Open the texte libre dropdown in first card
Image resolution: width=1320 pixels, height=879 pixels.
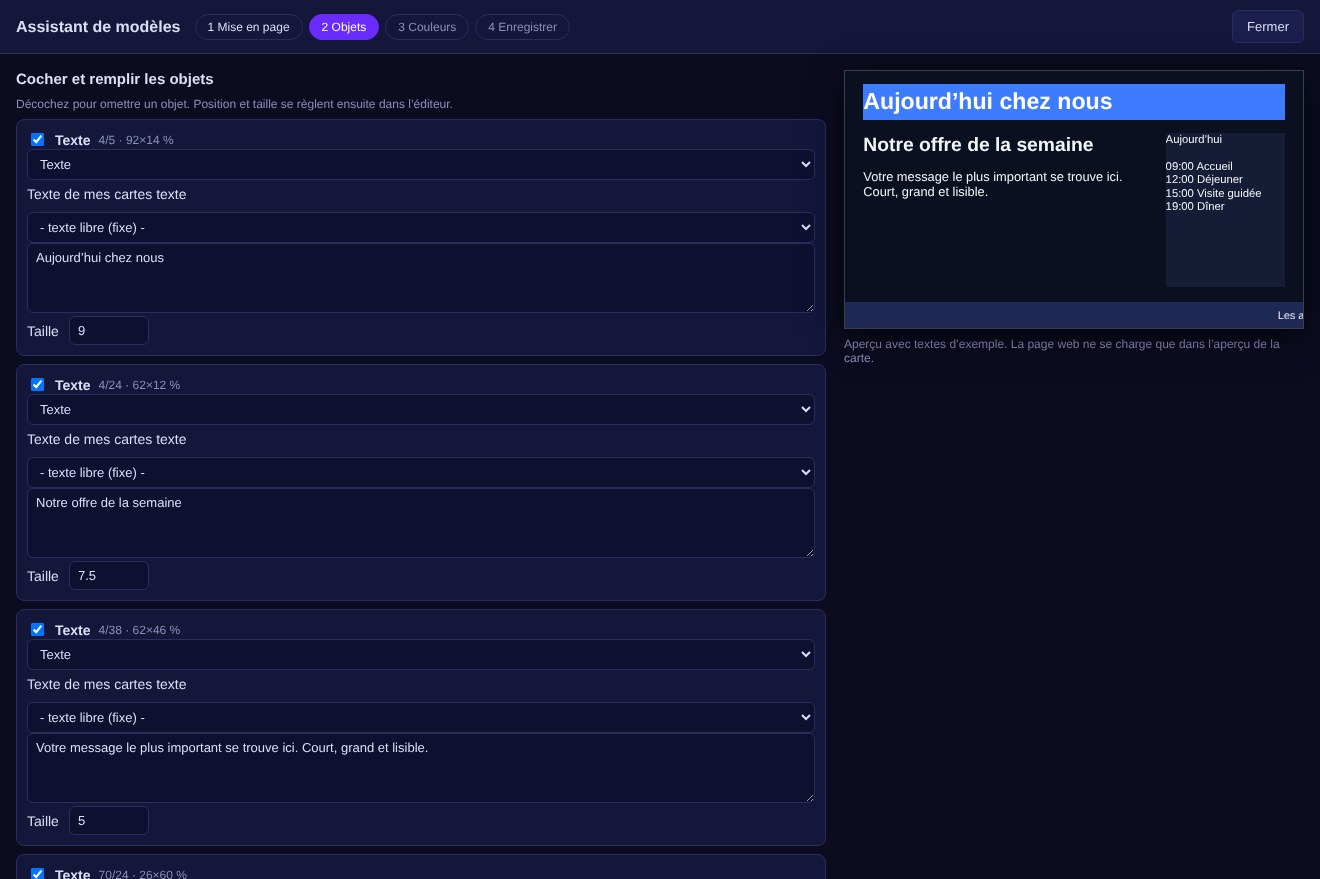pos(421,228)
